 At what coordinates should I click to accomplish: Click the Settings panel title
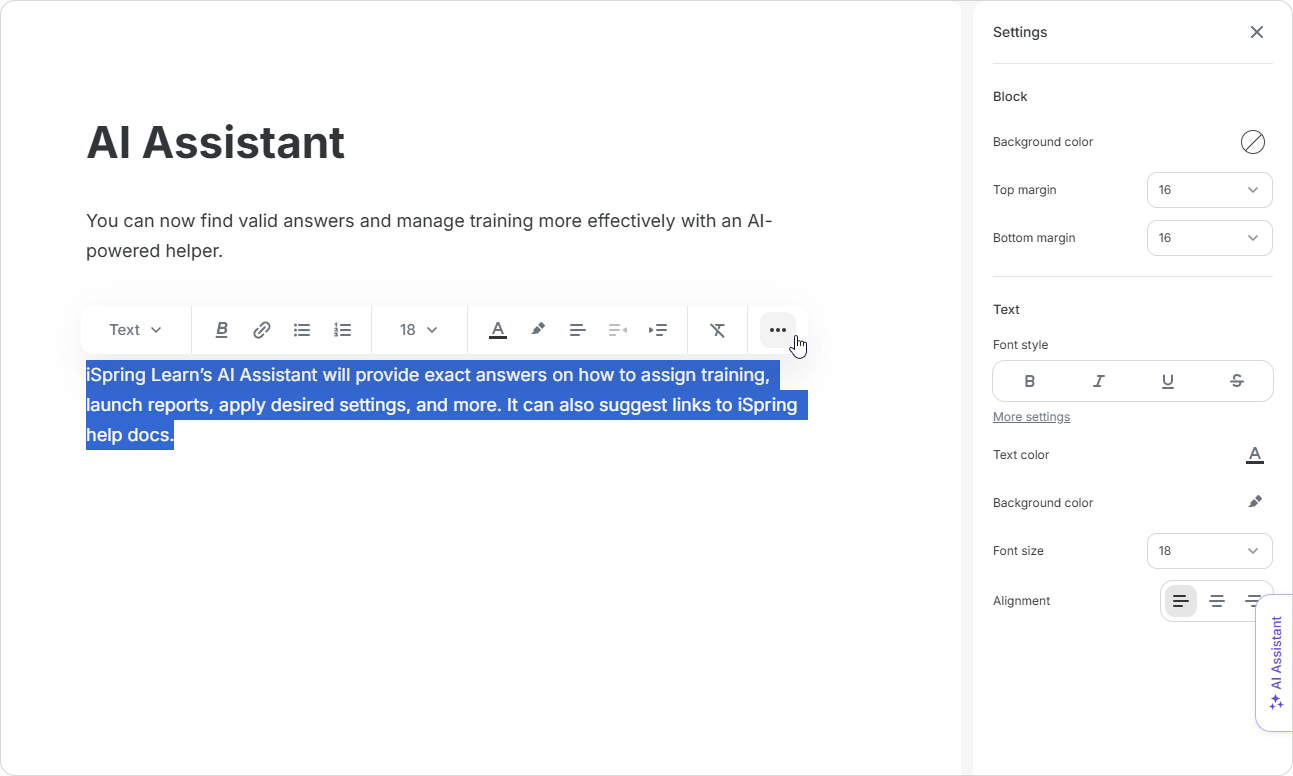tap(1020, 32)
